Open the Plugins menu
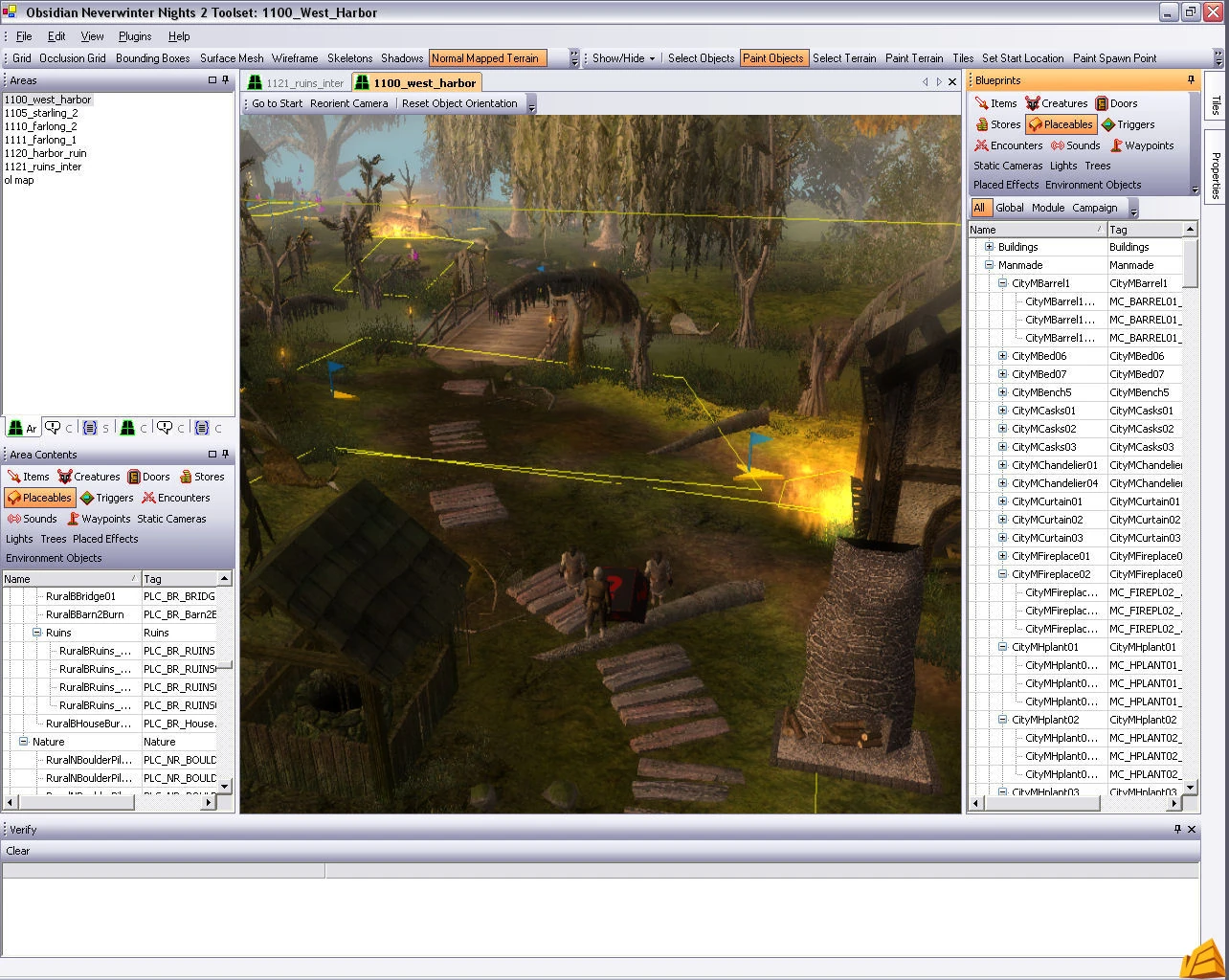This screenshot has width=1229, height=980. [x=135, y=36]
